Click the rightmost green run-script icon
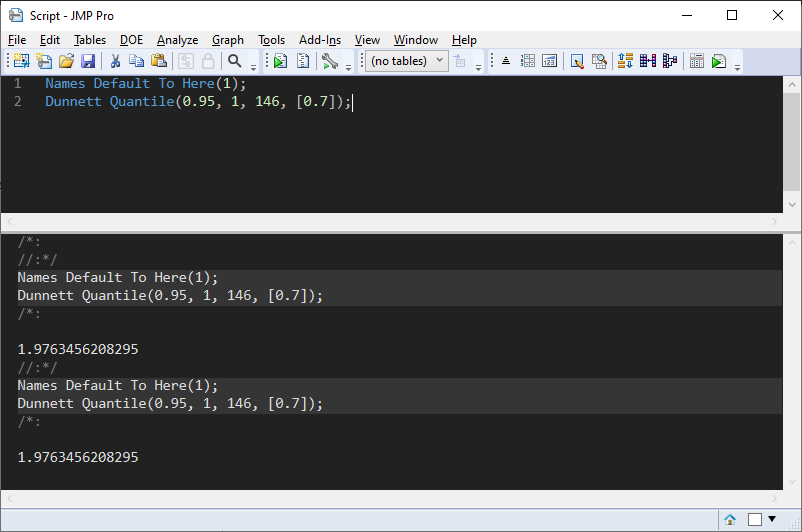This screenshot has width=802, height=532. pos(719,61)
